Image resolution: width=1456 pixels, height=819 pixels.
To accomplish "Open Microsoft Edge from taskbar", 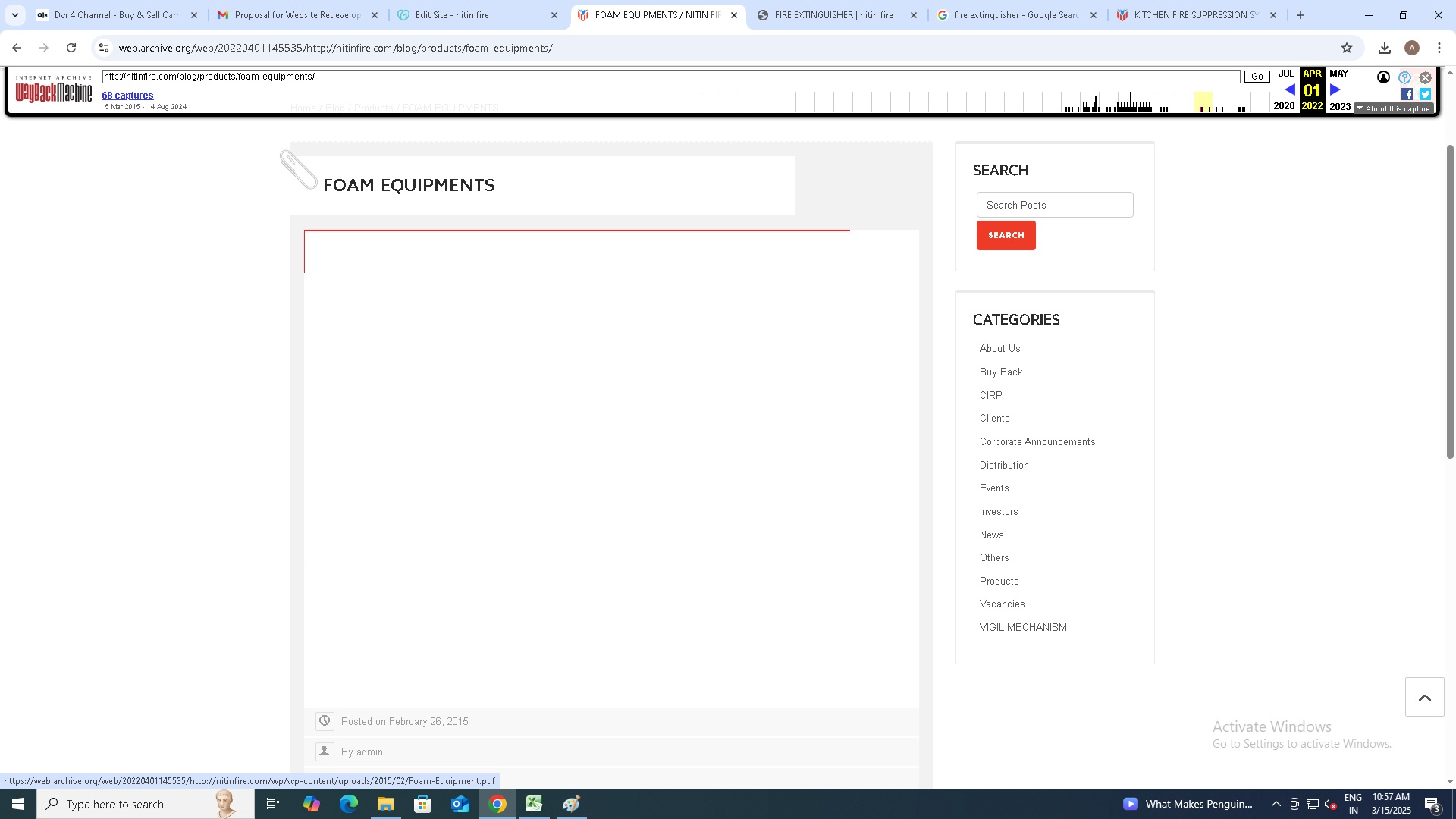I will pos(349,804).
